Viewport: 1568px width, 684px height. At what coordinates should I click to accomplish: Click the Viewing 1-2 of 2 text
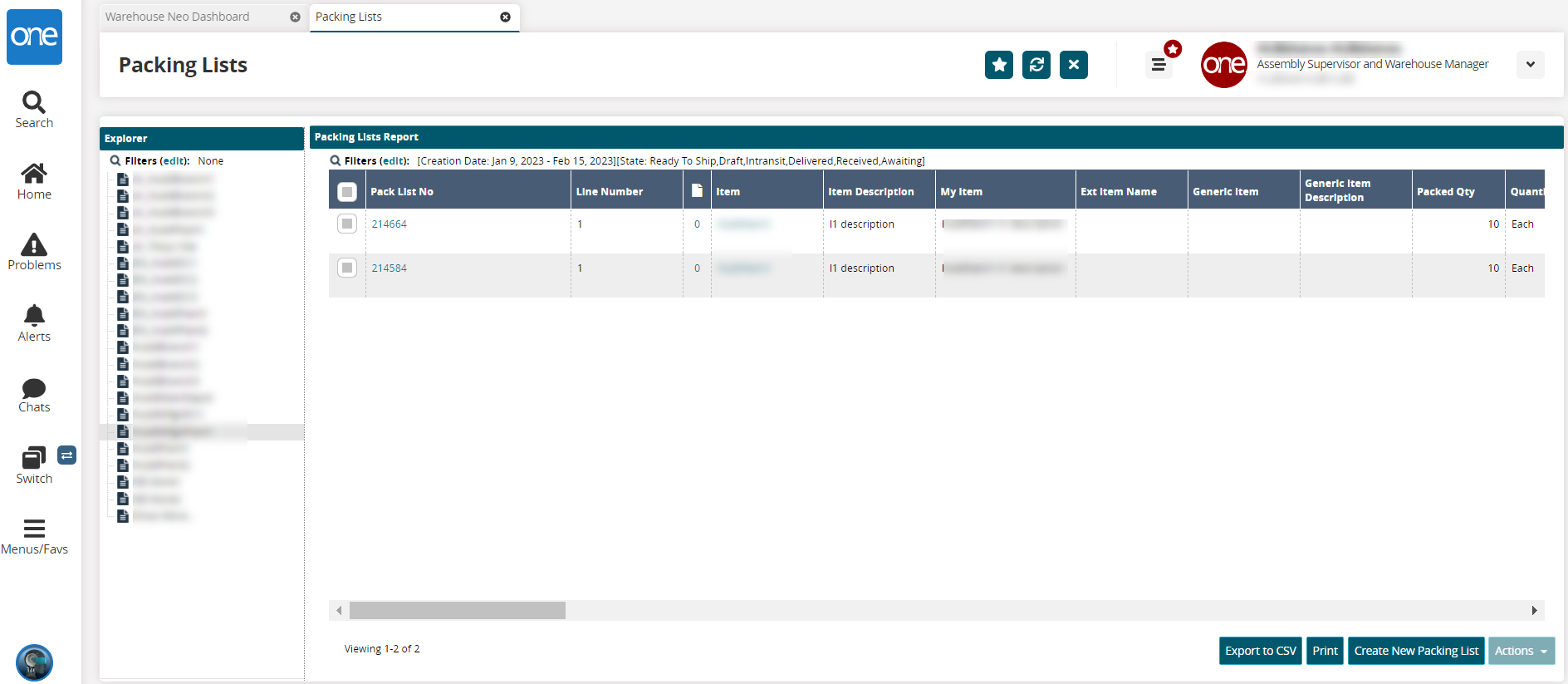pyautogui.click(x=382, y=649)
